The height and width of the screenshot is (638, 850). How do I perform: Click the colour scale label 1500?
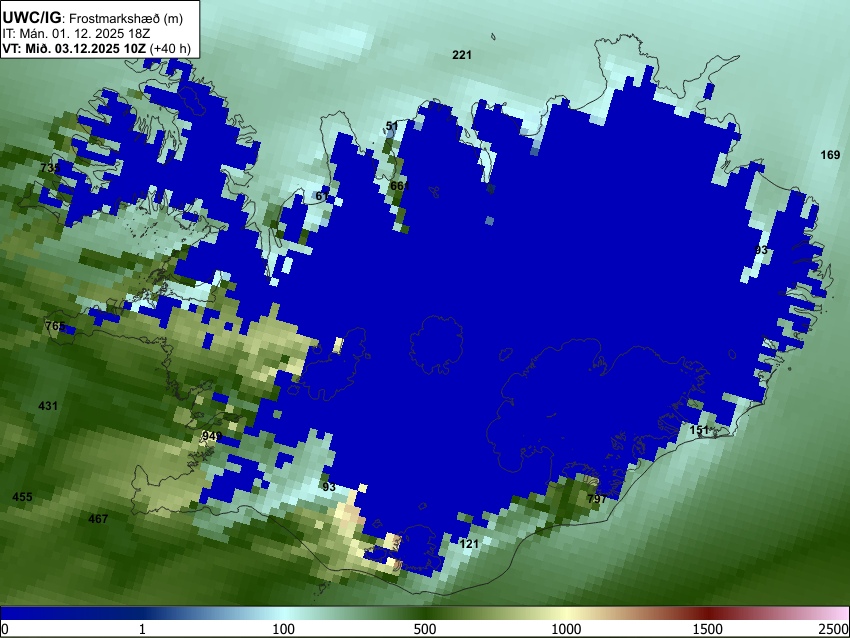point(708,629)
